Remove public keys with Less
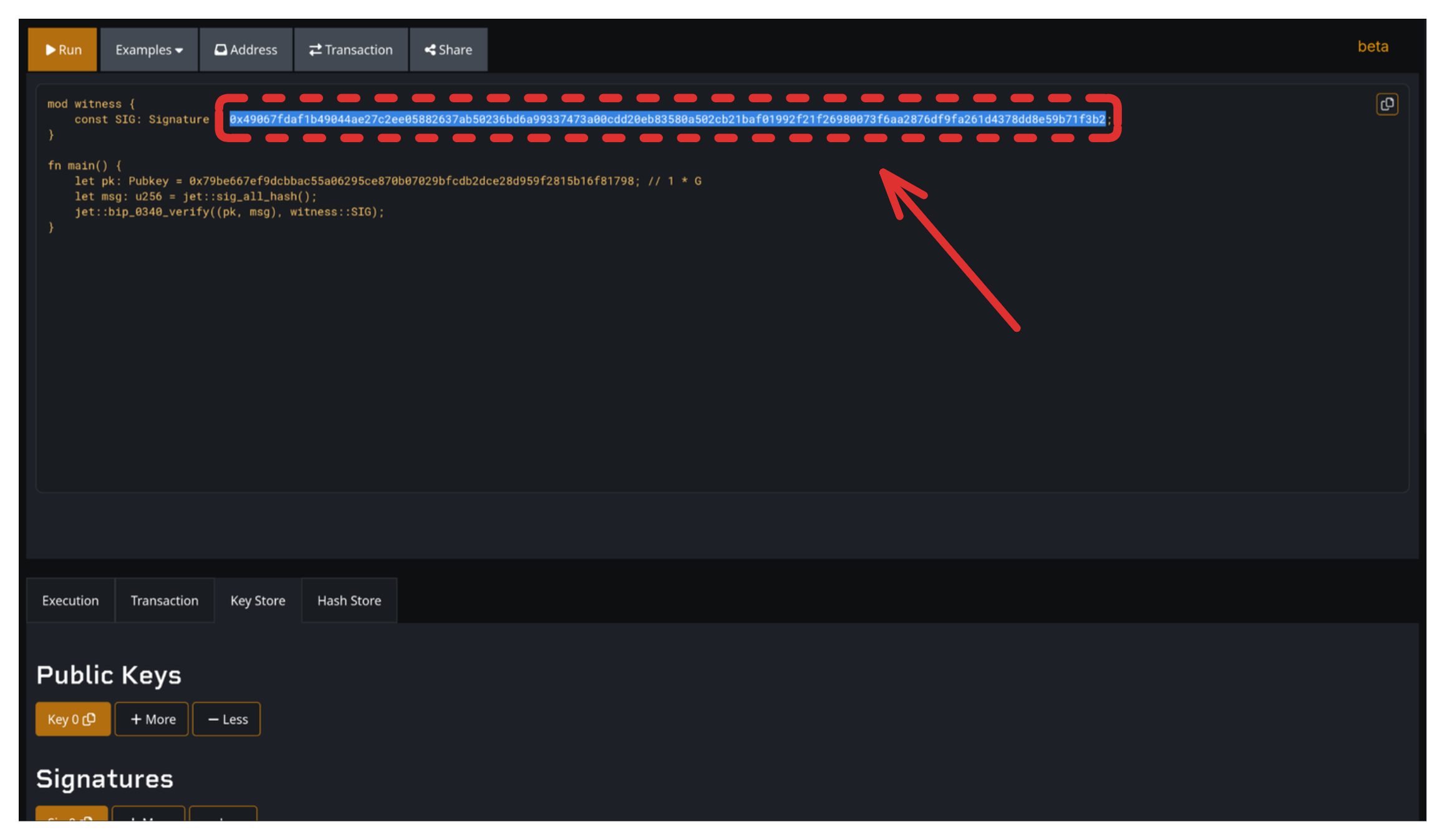1445x840 pixels. click(x=226, y=718)
